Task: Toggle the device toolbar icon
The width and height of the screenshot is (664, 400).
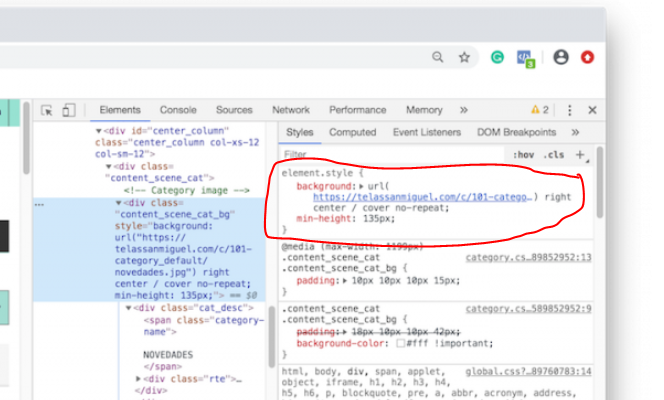Action: (x=68, y=110)
